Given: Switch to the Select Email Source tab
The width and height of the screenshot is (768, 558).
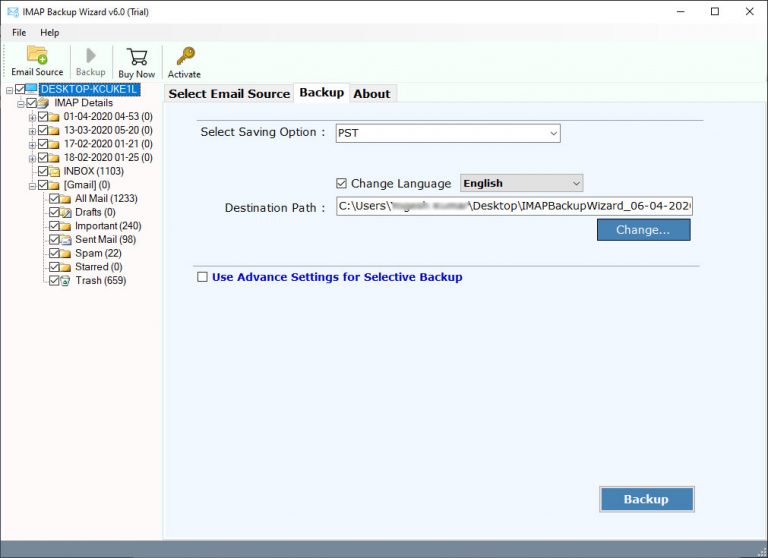Looking at the screenshot, I should 229,93.
